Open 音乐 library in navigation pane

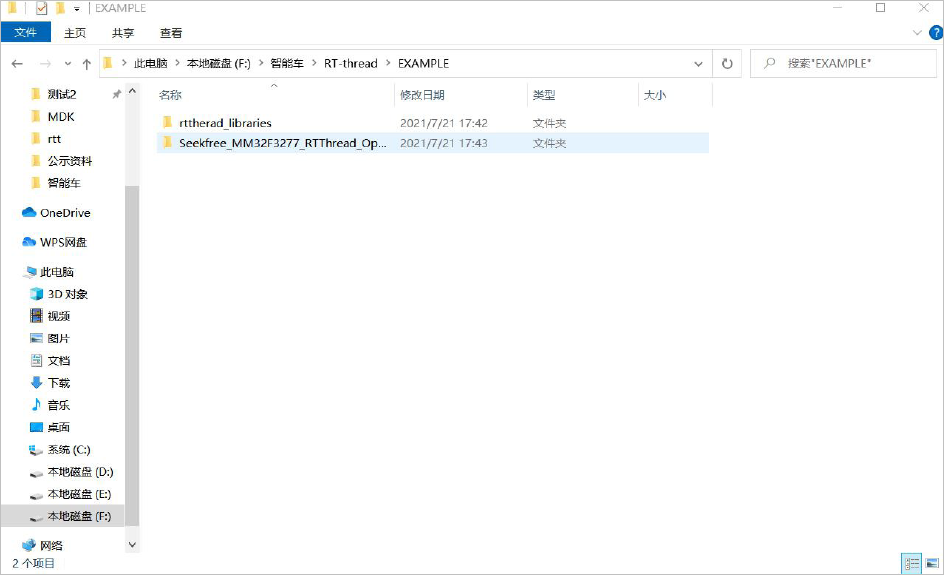click(58, 405)
